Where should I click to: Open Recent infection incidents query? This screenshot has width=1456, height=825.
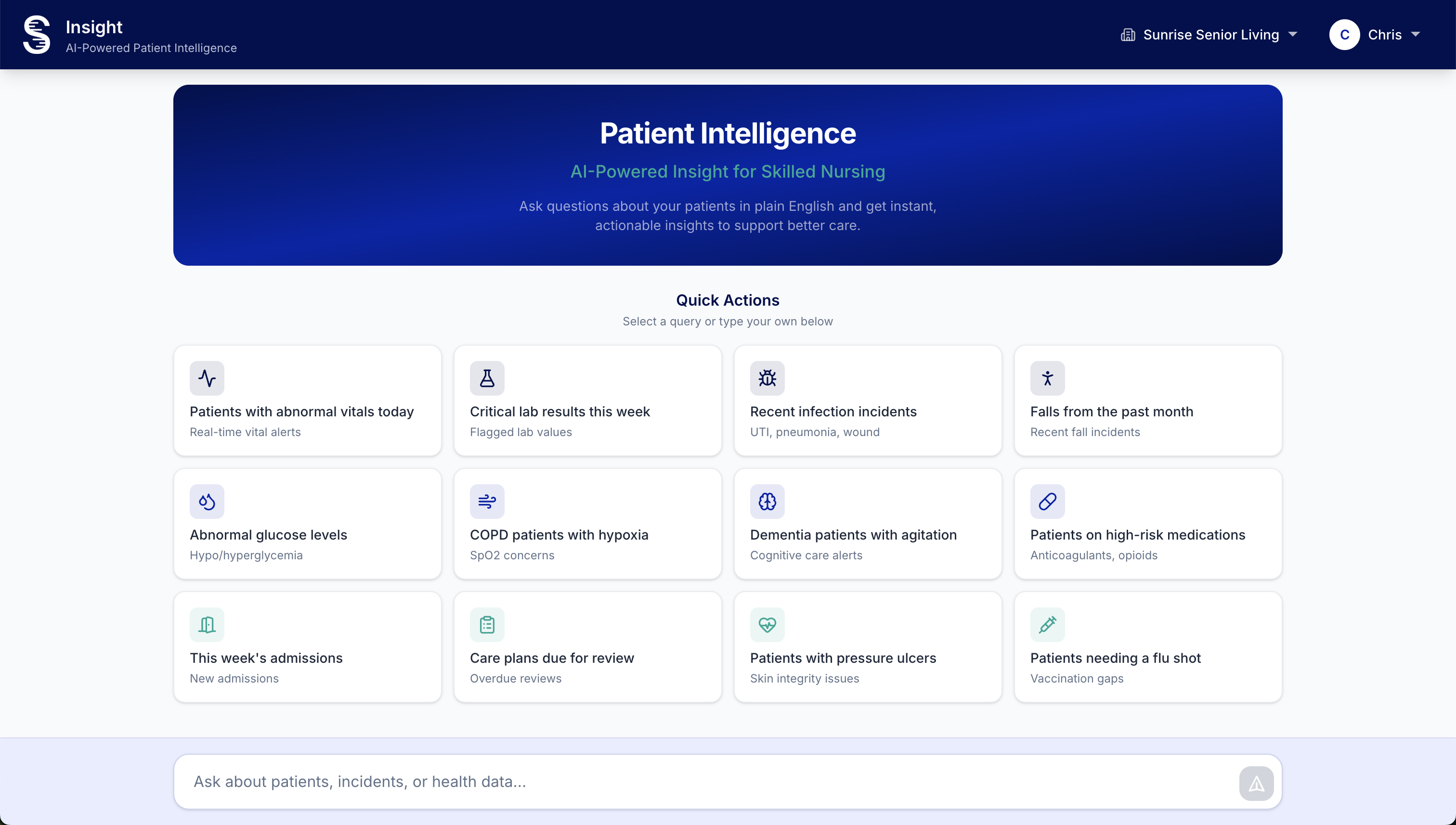(868, 400)
